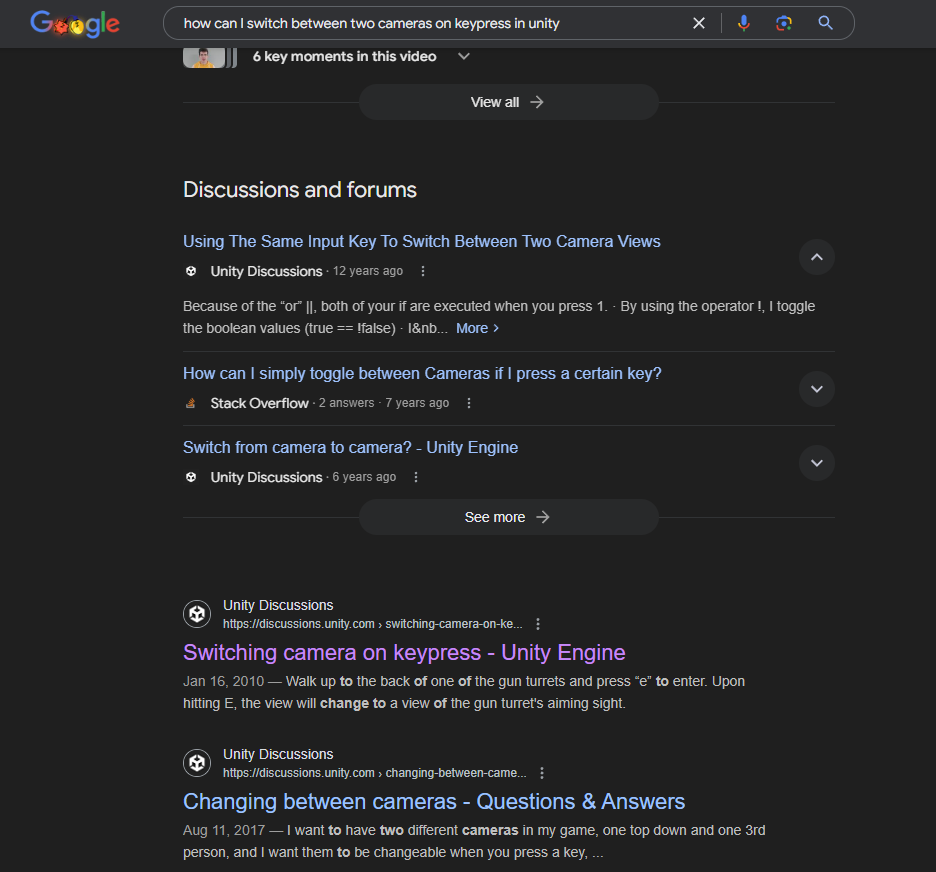Image resolution: width=936 pixels, height=872 pixels.
Task: Expand the toggle between Cameras discussion
Action: (x=816, y=389)
